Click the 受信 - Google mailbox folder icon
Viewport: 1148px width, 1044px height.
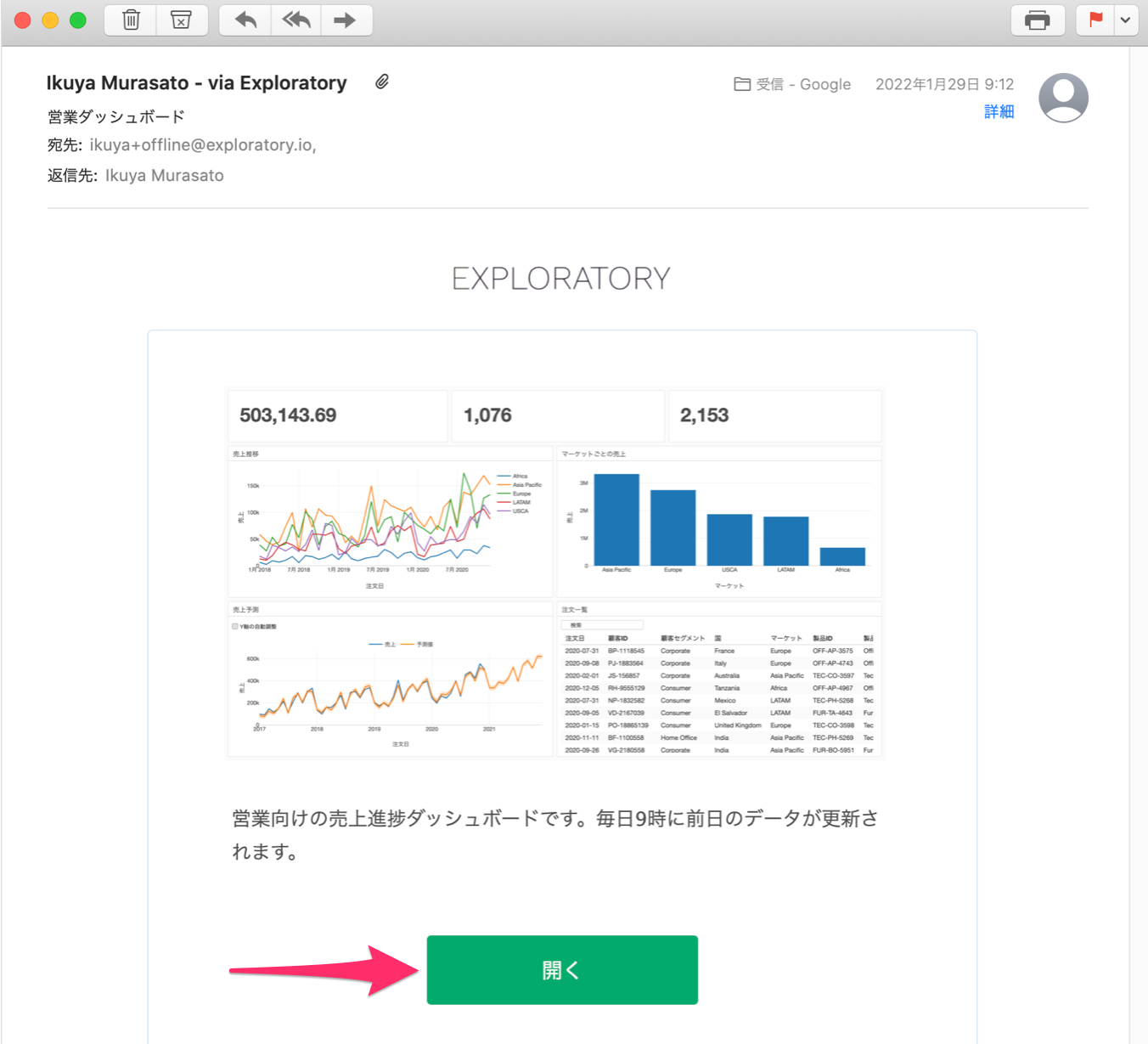tap(742, 84)
